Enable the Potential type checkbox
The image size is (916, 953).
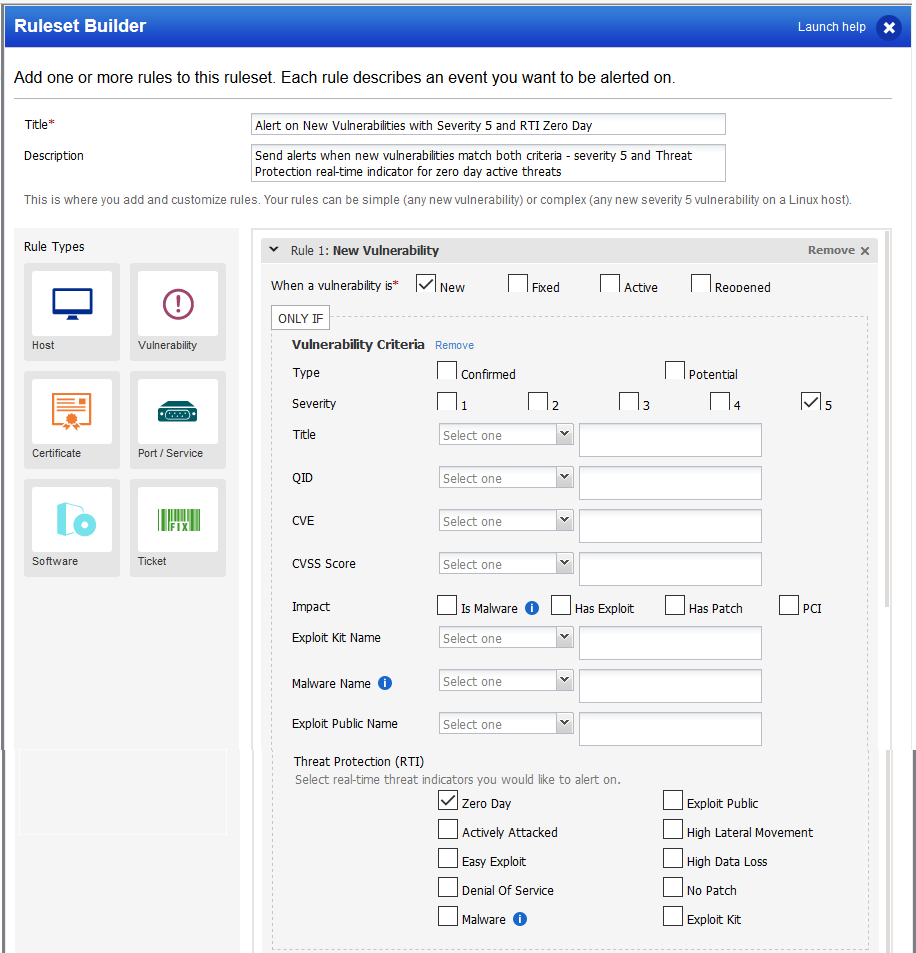point(675,370)
